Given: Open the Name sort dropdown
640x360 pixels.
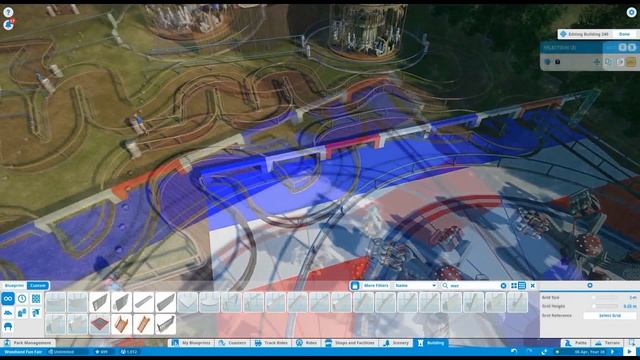Looking at the screenshot, I should [415, 286].
